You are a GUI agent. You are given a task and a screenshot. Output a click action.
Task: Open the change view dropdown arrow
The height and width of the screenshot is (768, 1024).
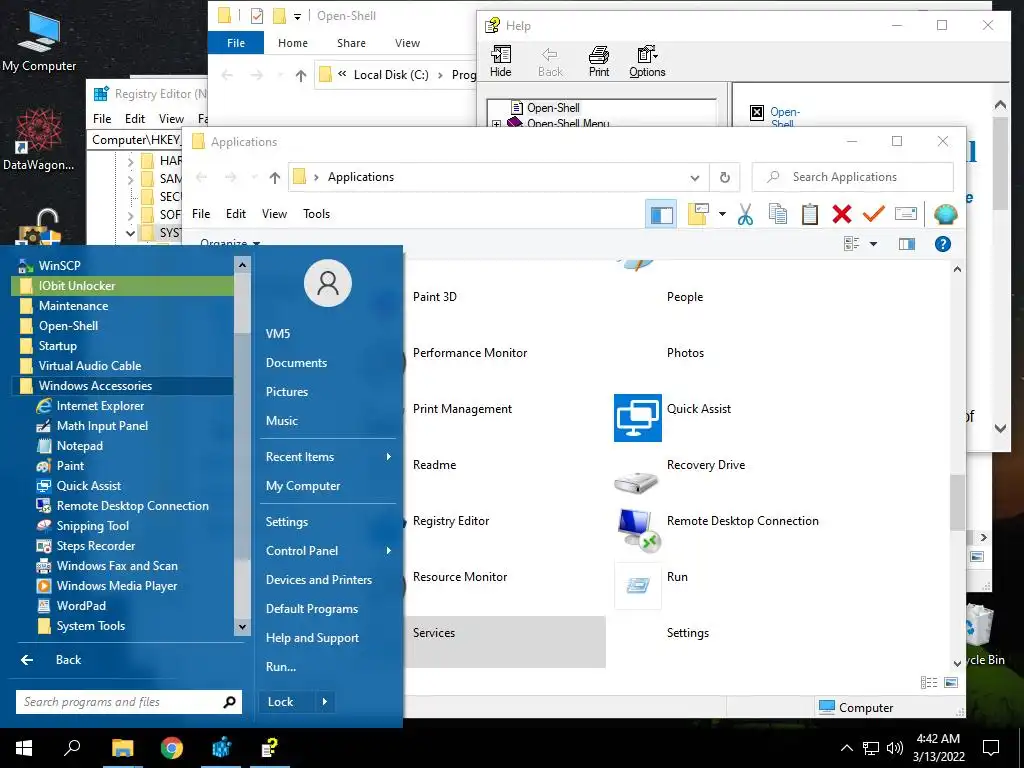point(873,244)
